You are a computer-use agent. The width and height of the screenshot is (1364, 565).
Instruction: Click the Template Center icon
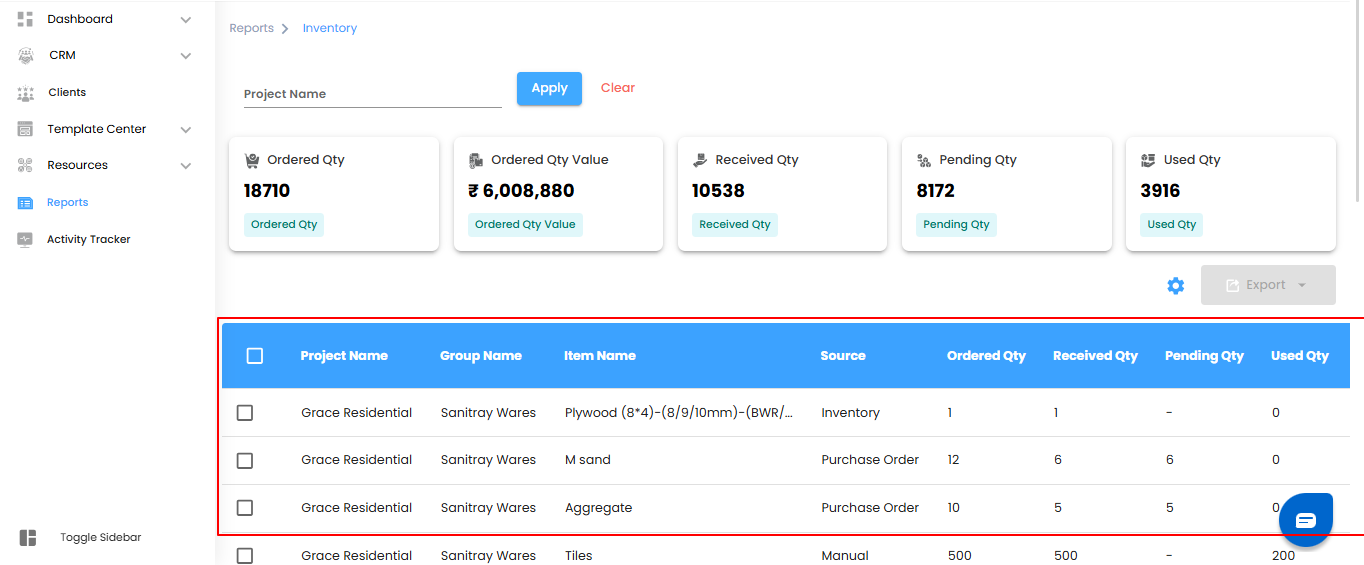[26, 129]
